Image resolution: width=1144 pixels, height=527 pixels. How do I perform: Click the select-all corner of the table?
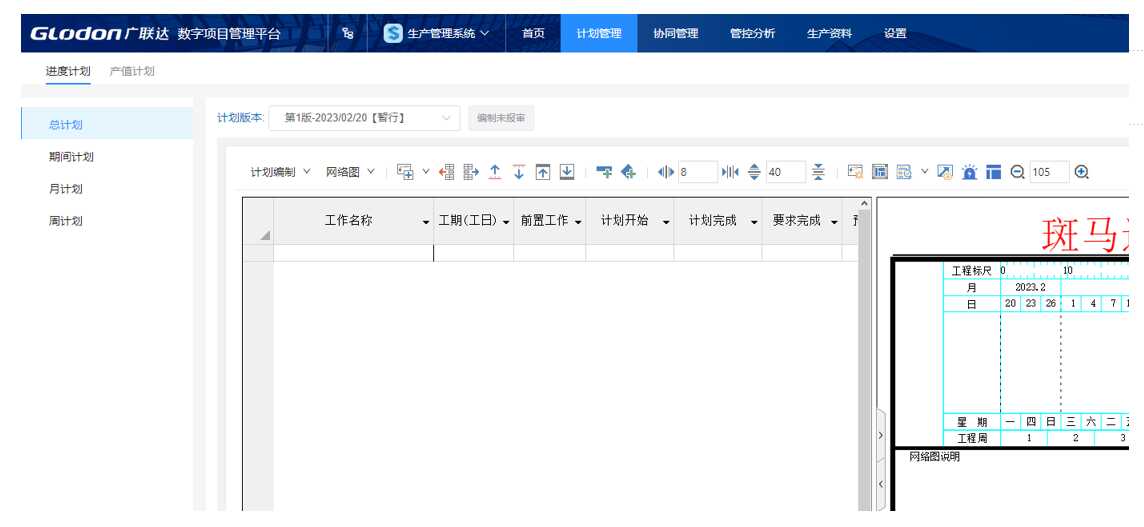[x=258, y=221]
